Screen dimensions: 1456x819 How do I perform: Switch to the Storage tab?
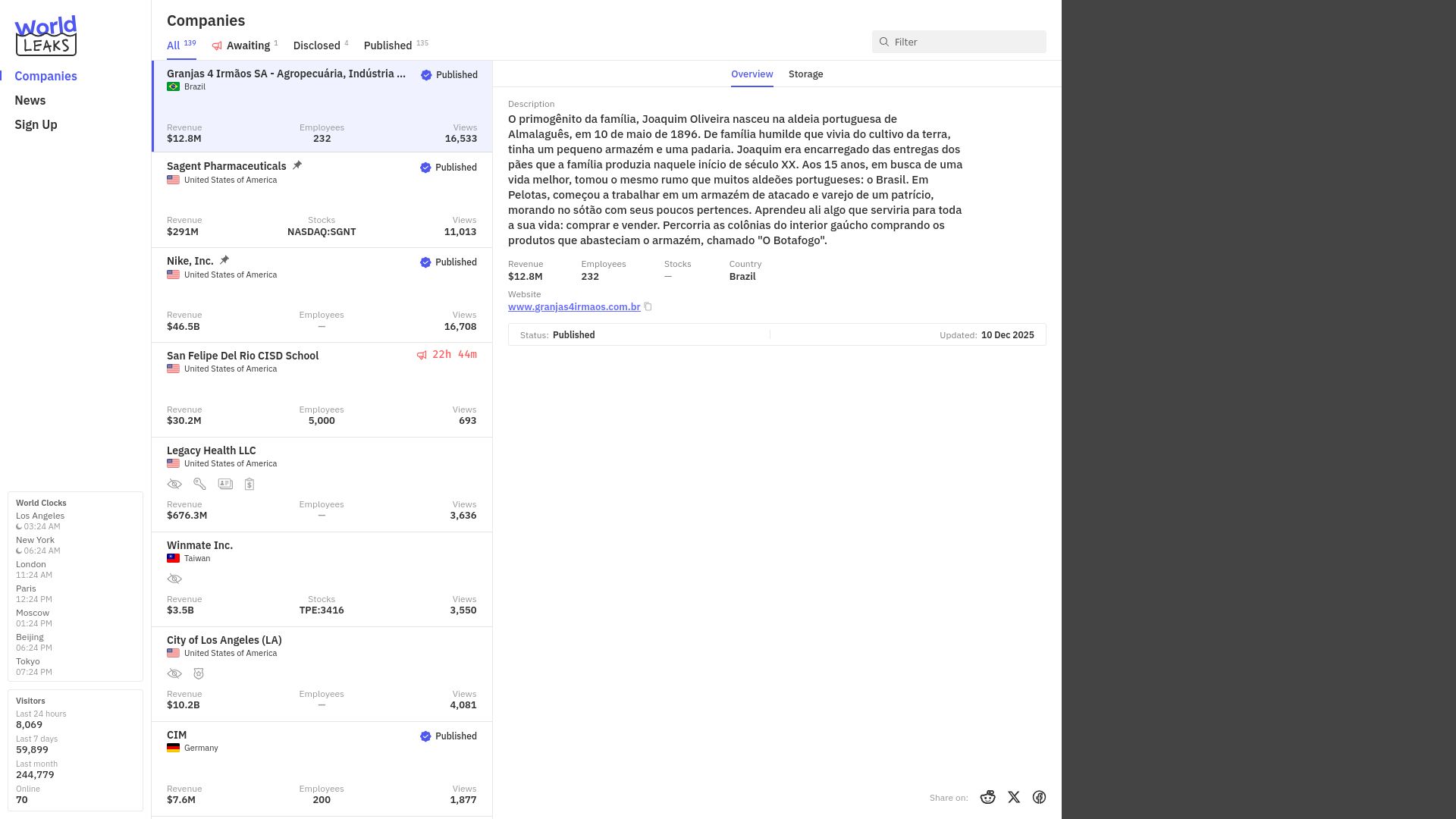click(x=805, y=74)
